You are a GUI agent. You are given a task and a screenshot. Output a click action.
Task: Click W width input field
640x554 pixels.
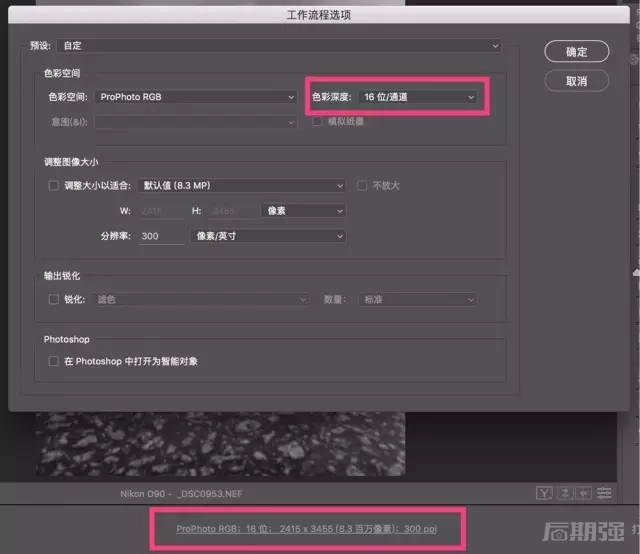coord(161,211)
